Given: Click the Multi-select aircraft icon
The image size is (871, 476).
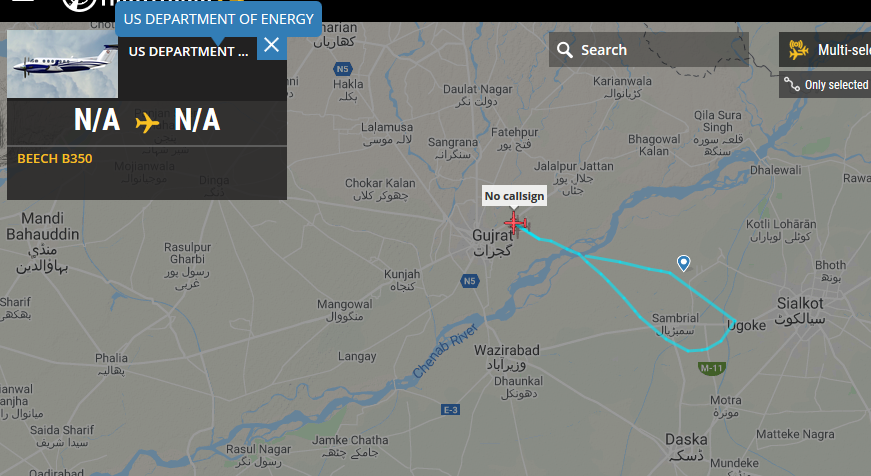Looking at the screenshot, I should coord(799,50).
